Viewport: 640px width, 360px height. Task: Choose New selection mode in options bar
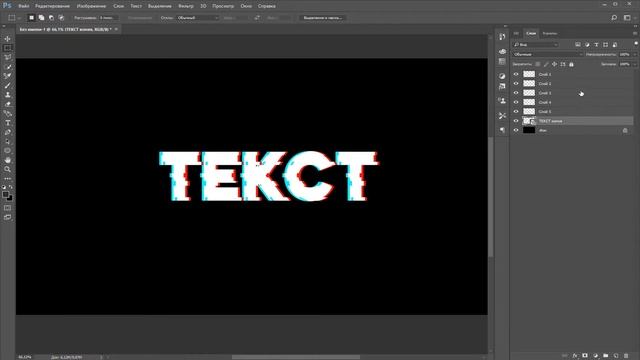pyautogui.click(x=31, y=18)
